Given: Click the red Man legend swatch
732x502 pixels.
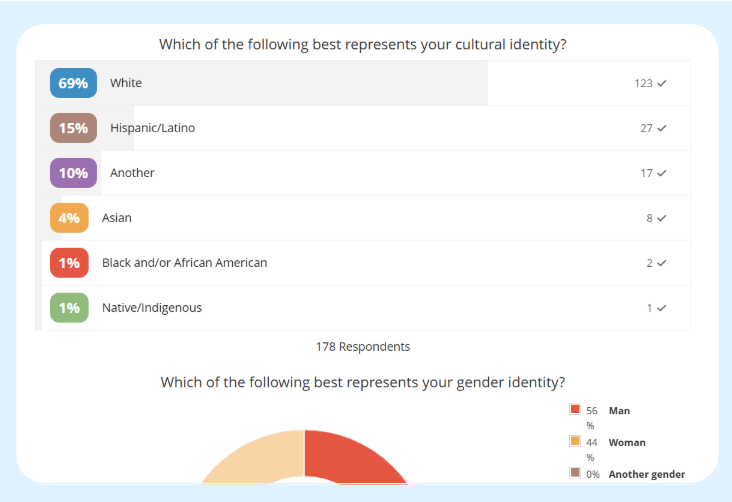Looking at the screenshot, I should pyautogui.click(x=575, y=410).
